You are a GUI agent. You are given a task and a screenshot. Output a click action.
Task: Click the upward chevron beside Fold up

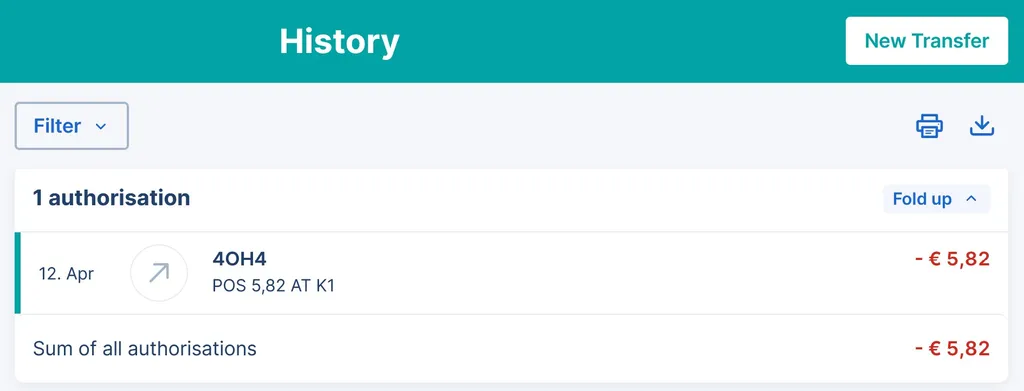[971, 199]
